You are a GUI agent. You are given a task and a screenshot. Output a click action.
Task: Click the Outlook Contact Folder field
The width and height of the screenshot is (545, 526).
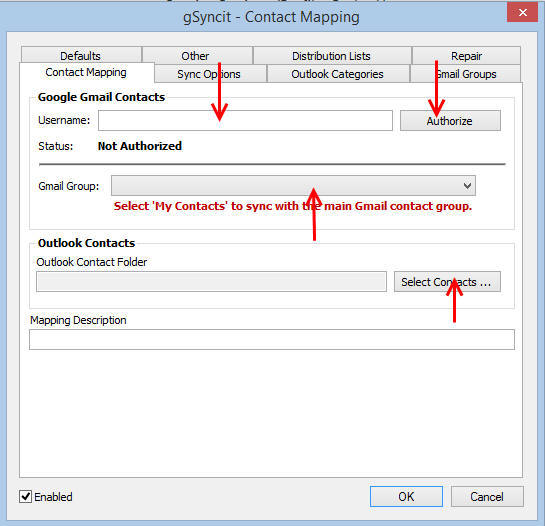point(211,282)
